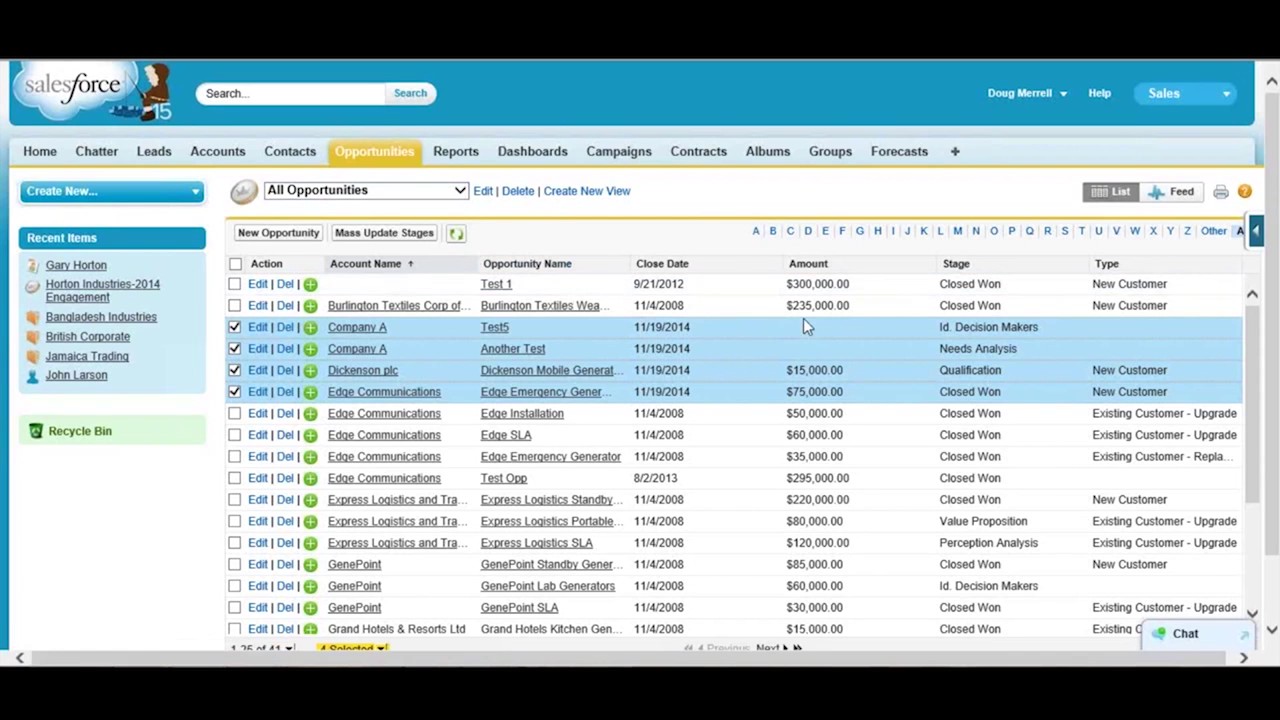1280x720 pixels.
Task: Uncheck the Test5 row checkbox
Action: click(235, 327)
